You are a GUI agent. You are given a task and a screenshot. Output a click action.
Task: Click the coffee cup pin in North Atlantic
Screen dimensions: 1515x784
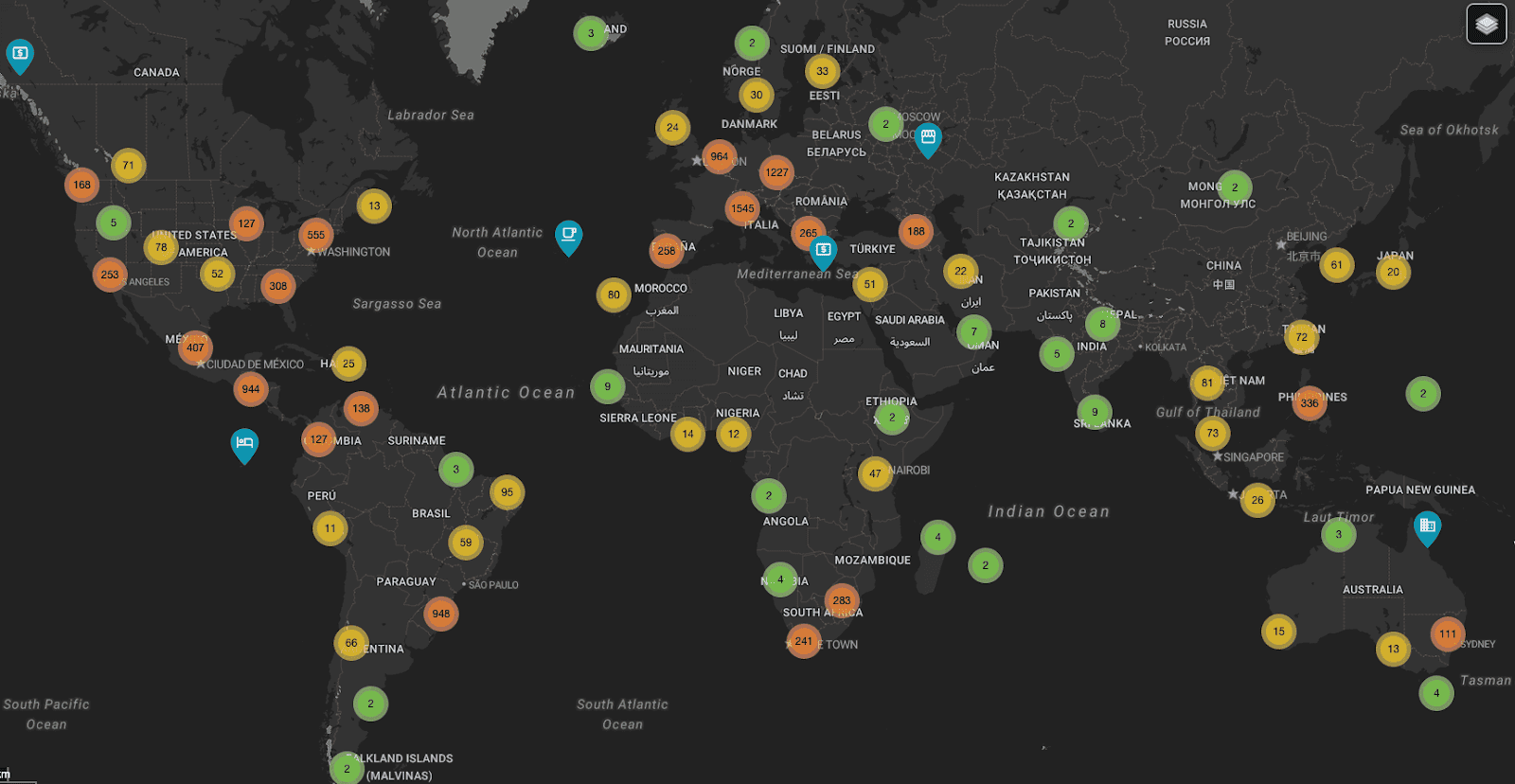[568, 234]
